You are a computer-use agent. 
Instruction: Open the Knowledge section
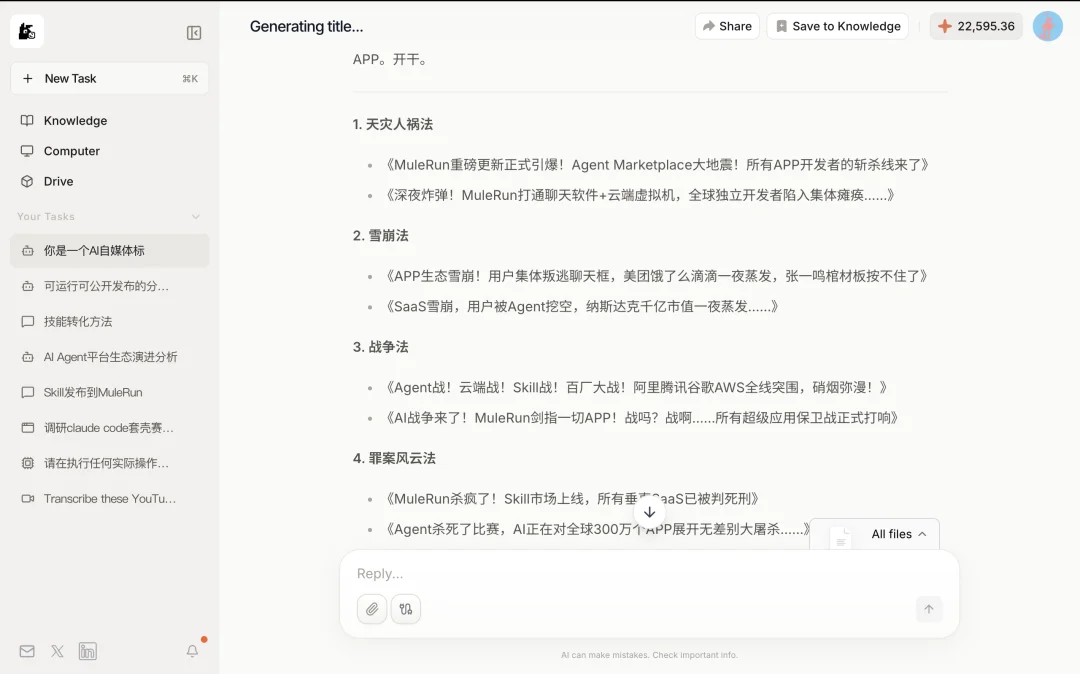click(x=75, y=120)
